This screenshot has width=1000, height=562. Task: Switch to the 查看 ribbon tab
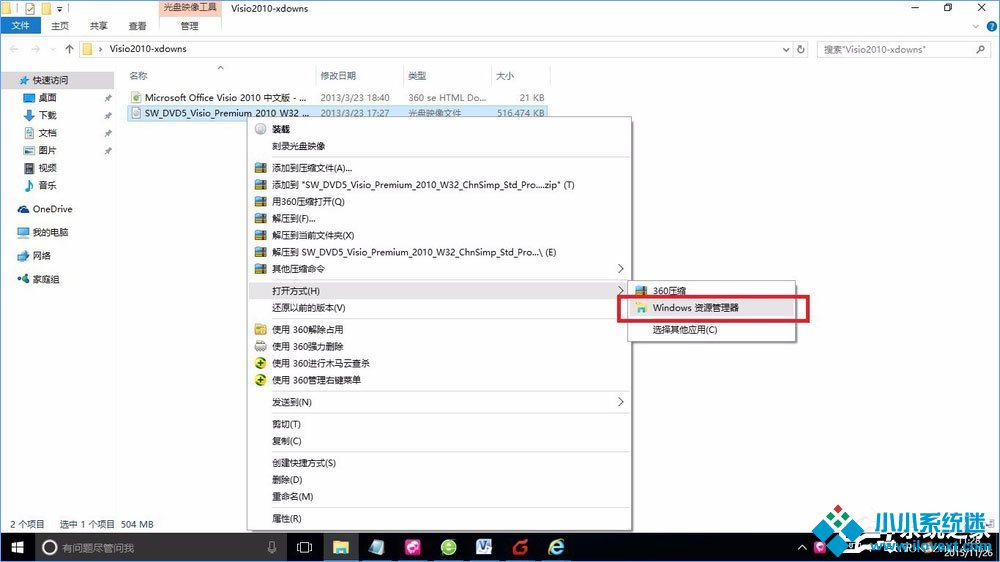[137, 26]
